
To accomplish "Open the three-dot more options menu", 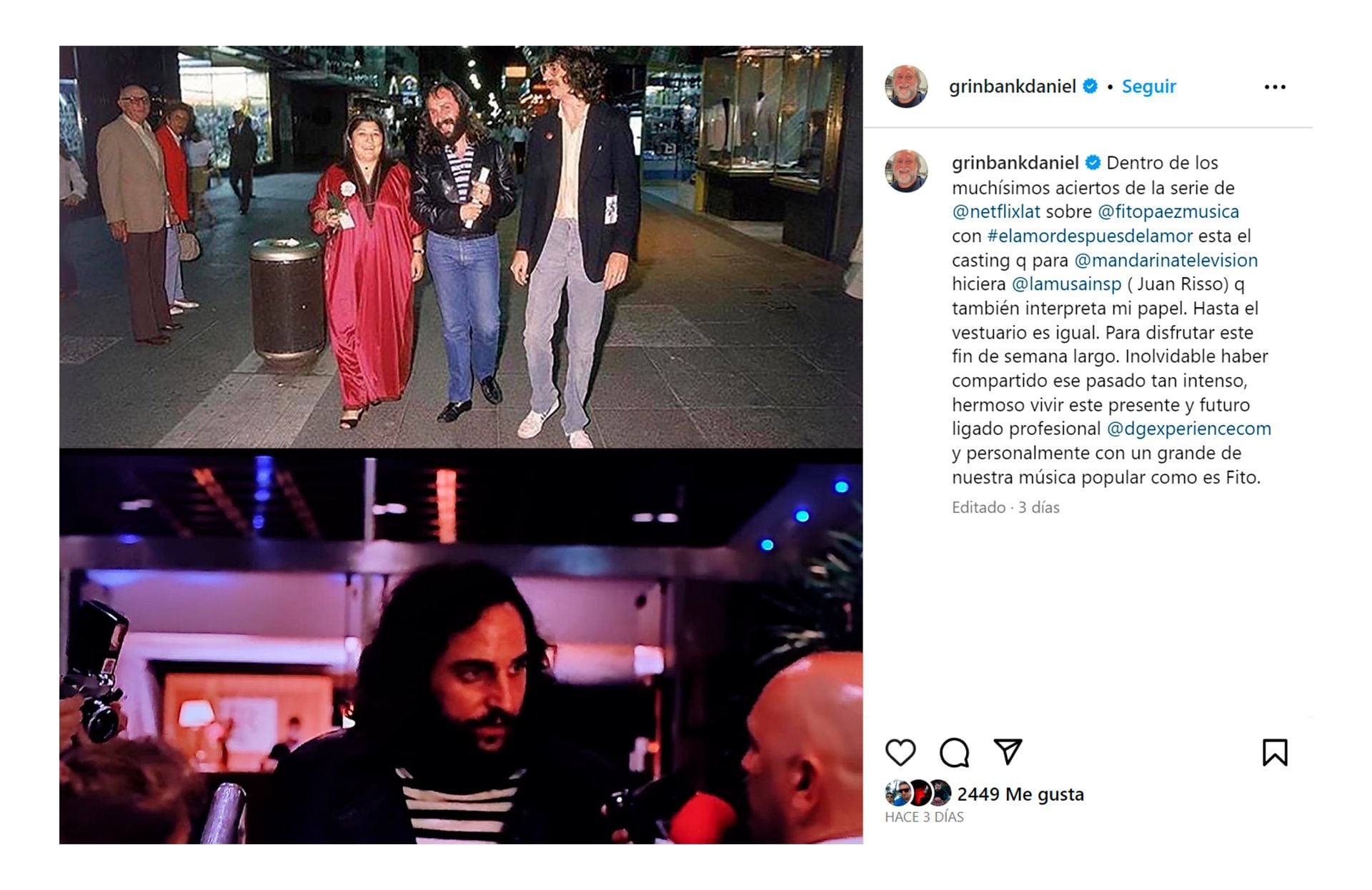I will coord(1275,87).
